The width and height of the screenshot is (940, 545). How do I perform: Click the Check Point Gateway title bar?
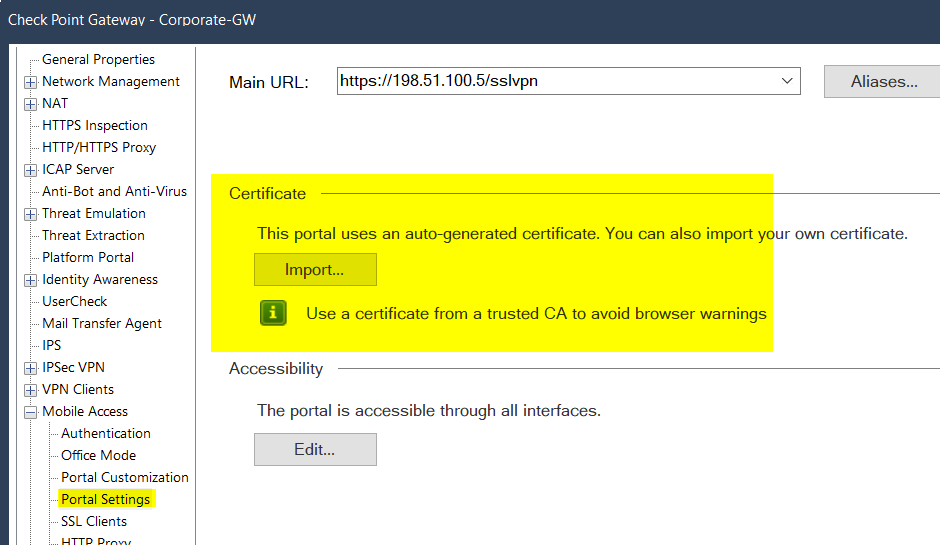[470, 20]
